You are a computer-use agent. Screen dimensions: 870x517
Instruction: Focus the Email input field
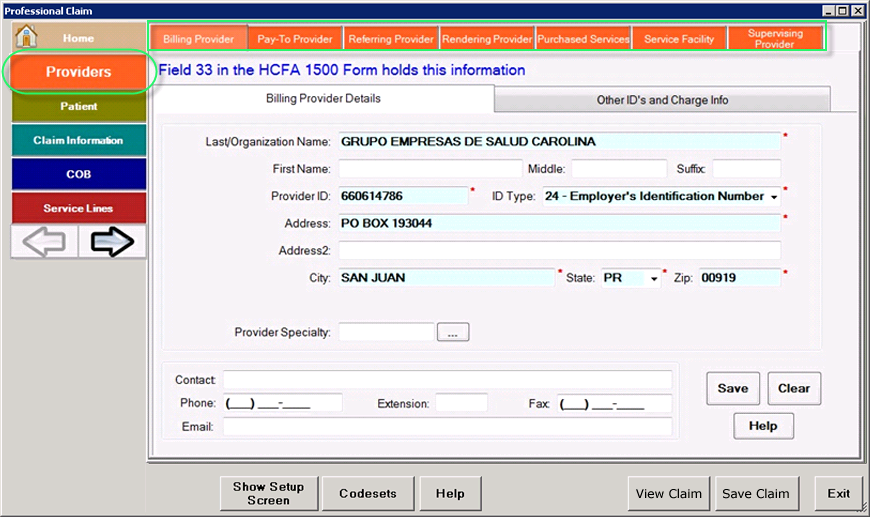(447, 427)
